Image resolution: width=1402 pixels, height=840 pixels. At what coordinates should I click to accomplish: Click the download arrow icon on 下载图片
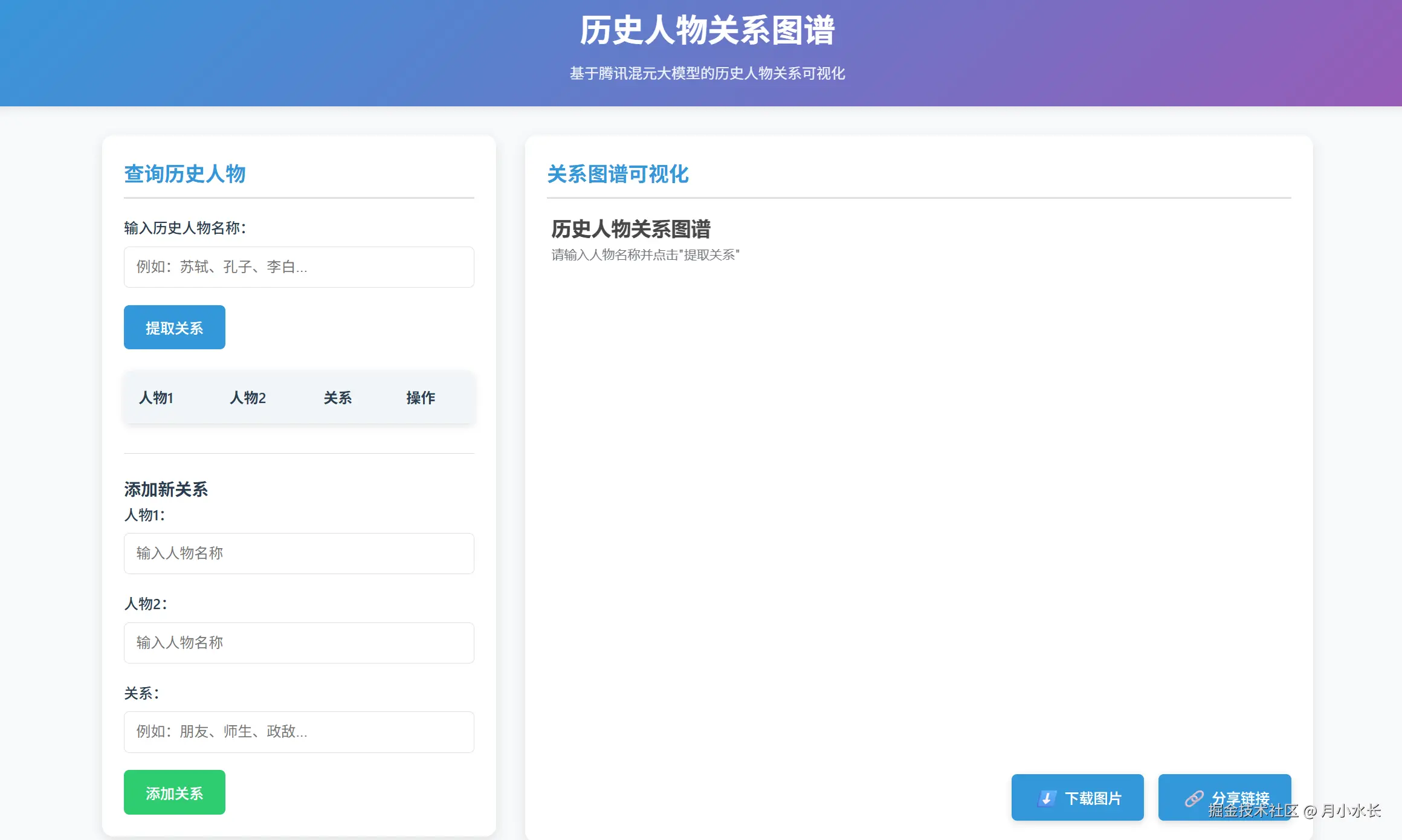(x=1047, y=798)
